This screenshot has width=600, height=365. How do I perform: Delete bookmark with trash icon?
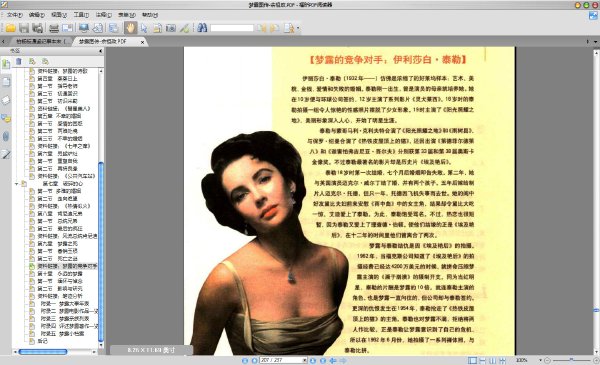click(19, 61)
